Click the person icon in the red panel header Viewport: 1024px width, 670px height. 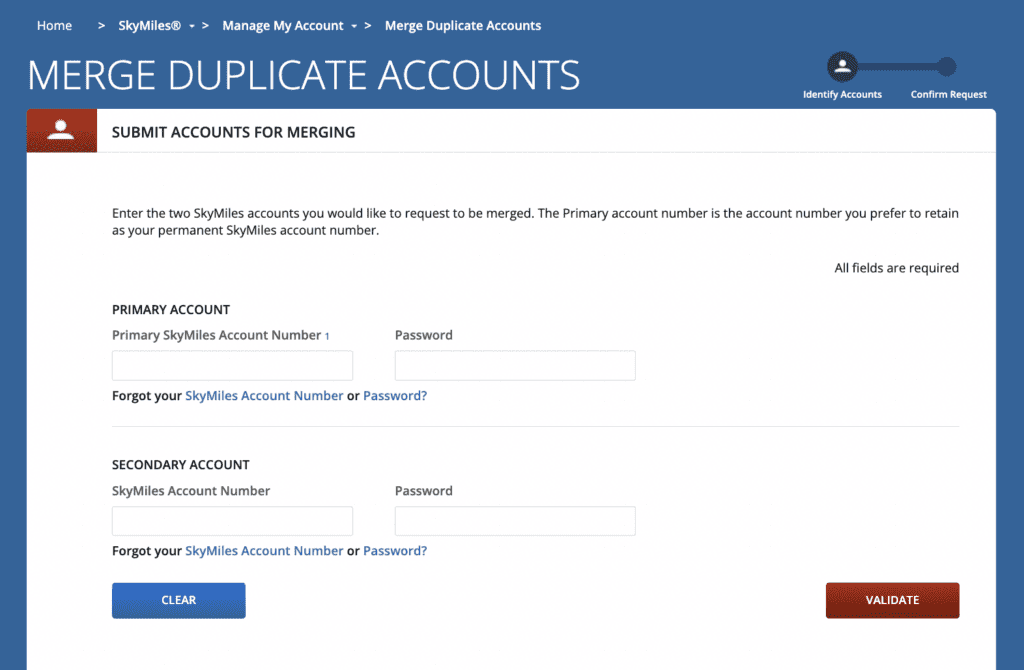(x=61, y=130)
